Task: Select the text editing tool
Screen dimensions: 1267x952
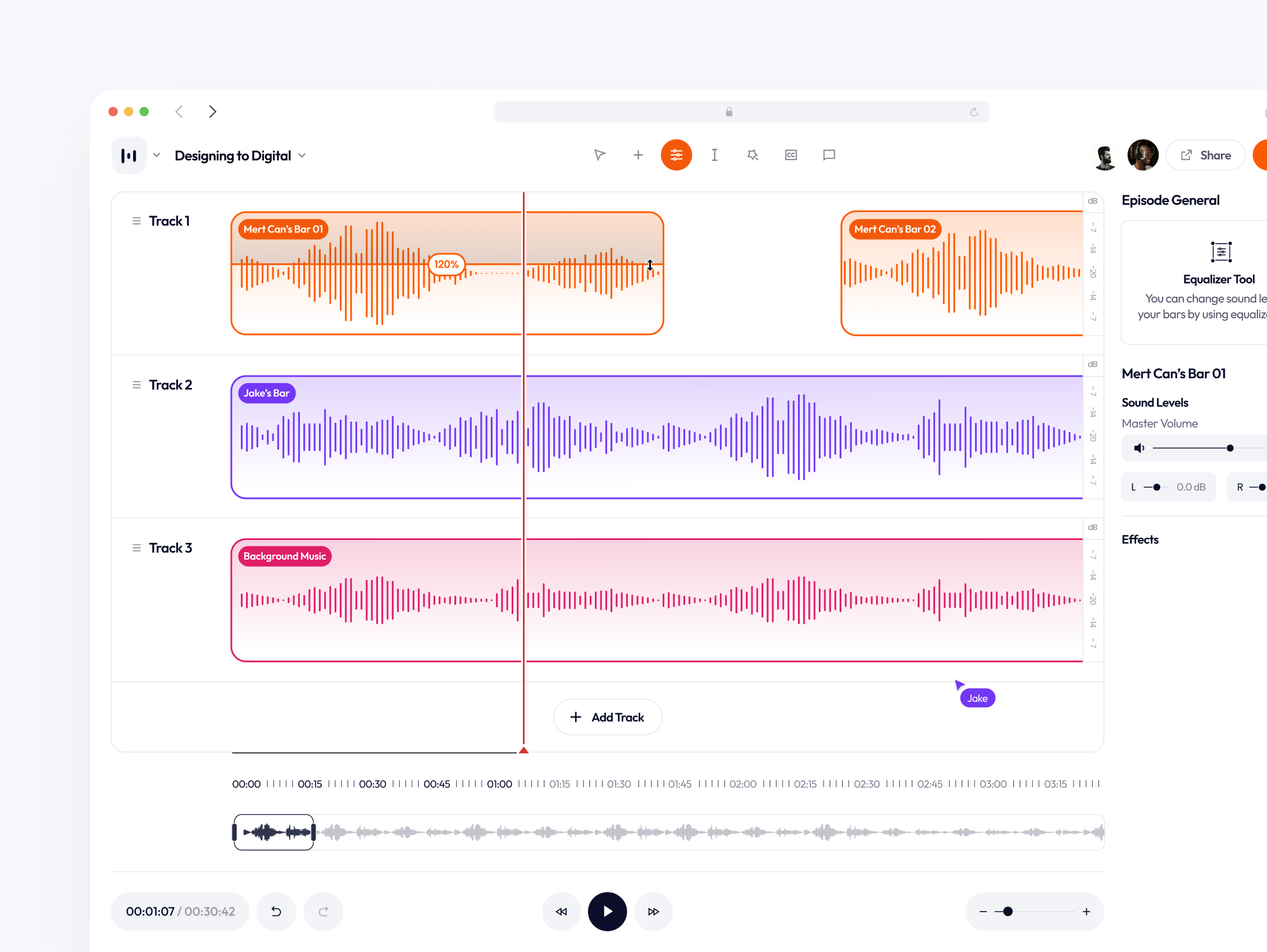Action: point(714,154)
